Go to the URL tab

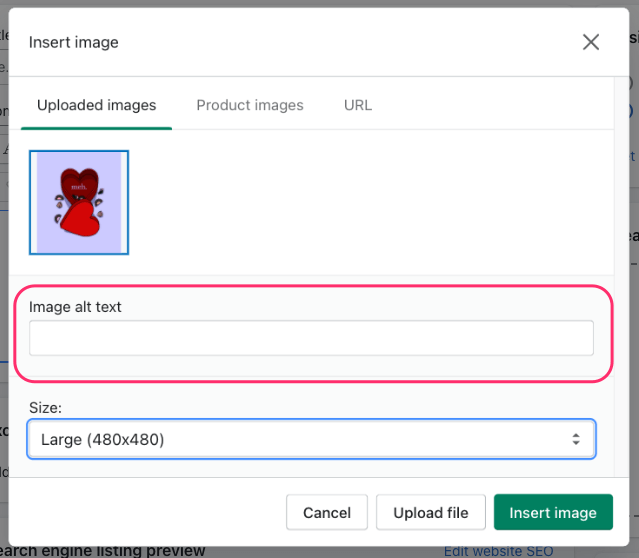(358, 105)
